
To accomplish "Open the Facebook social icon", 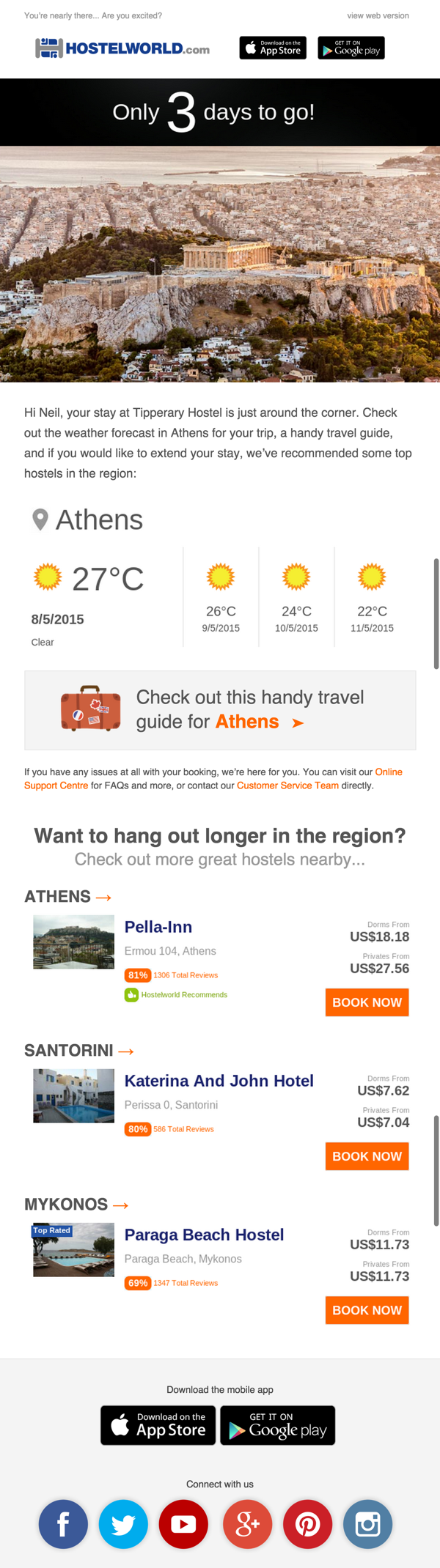I will [x=63, y=1524].
